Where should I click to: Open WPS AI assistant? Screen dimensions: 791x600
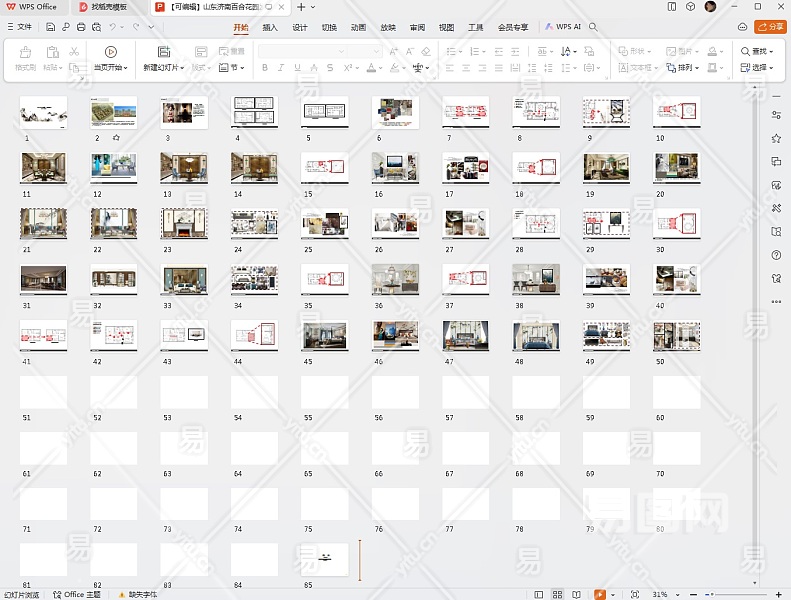point(563,27)
